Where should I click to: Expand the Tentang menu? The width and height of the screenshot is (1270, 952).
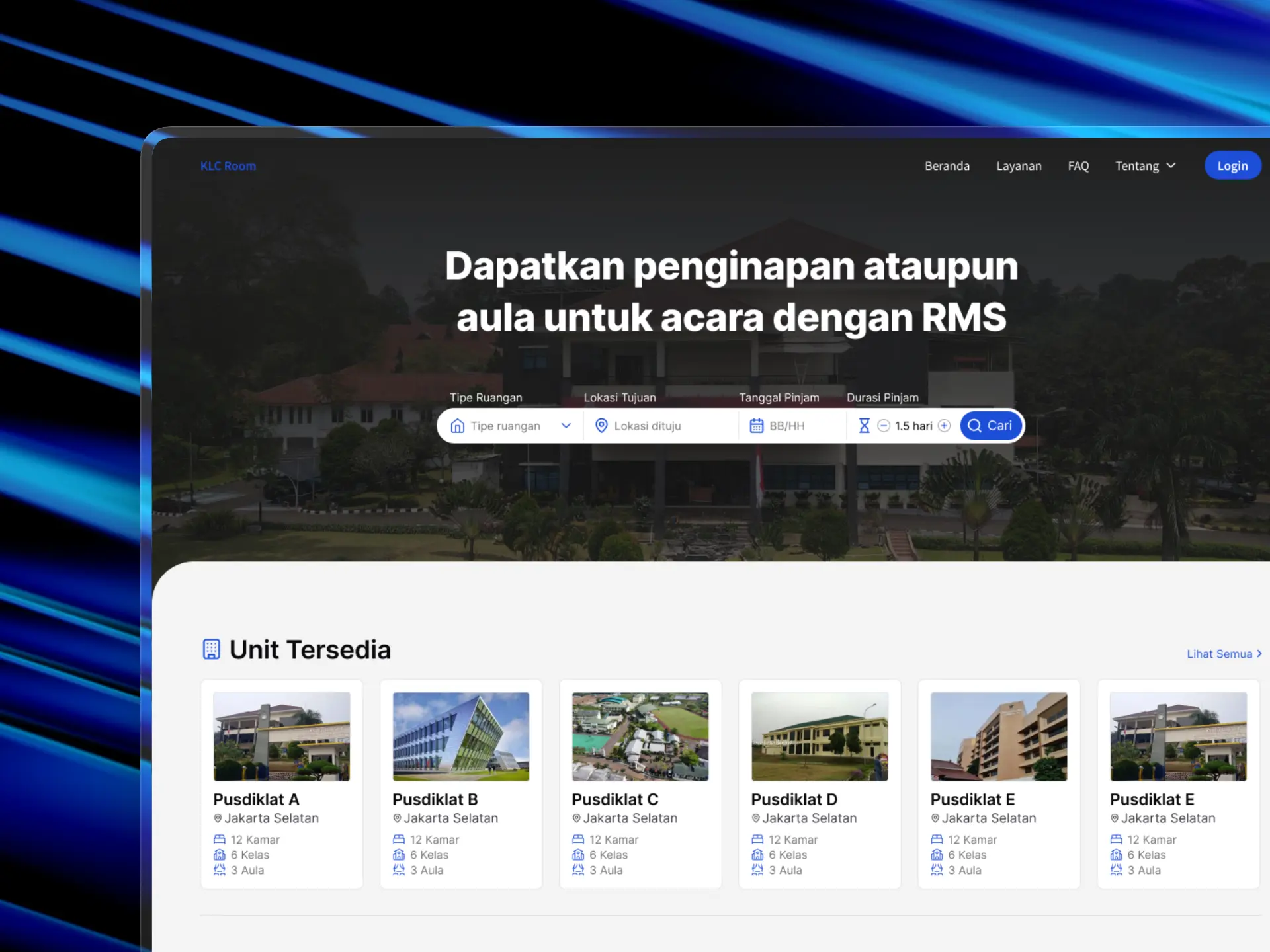click(1145, 165)
